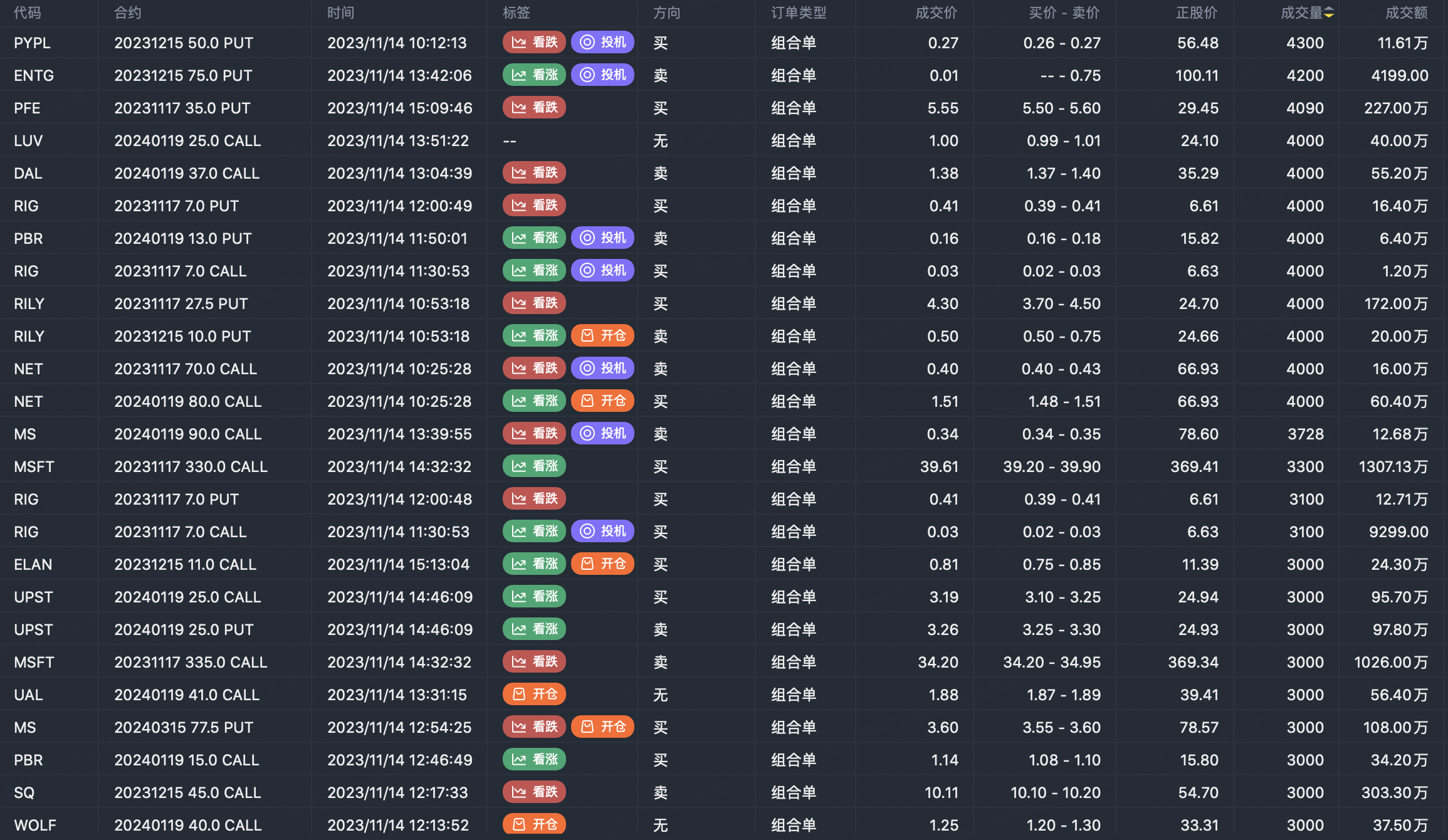Click the 合约 column header
This screenshot has height=840, width=1448.
(128, 13)
